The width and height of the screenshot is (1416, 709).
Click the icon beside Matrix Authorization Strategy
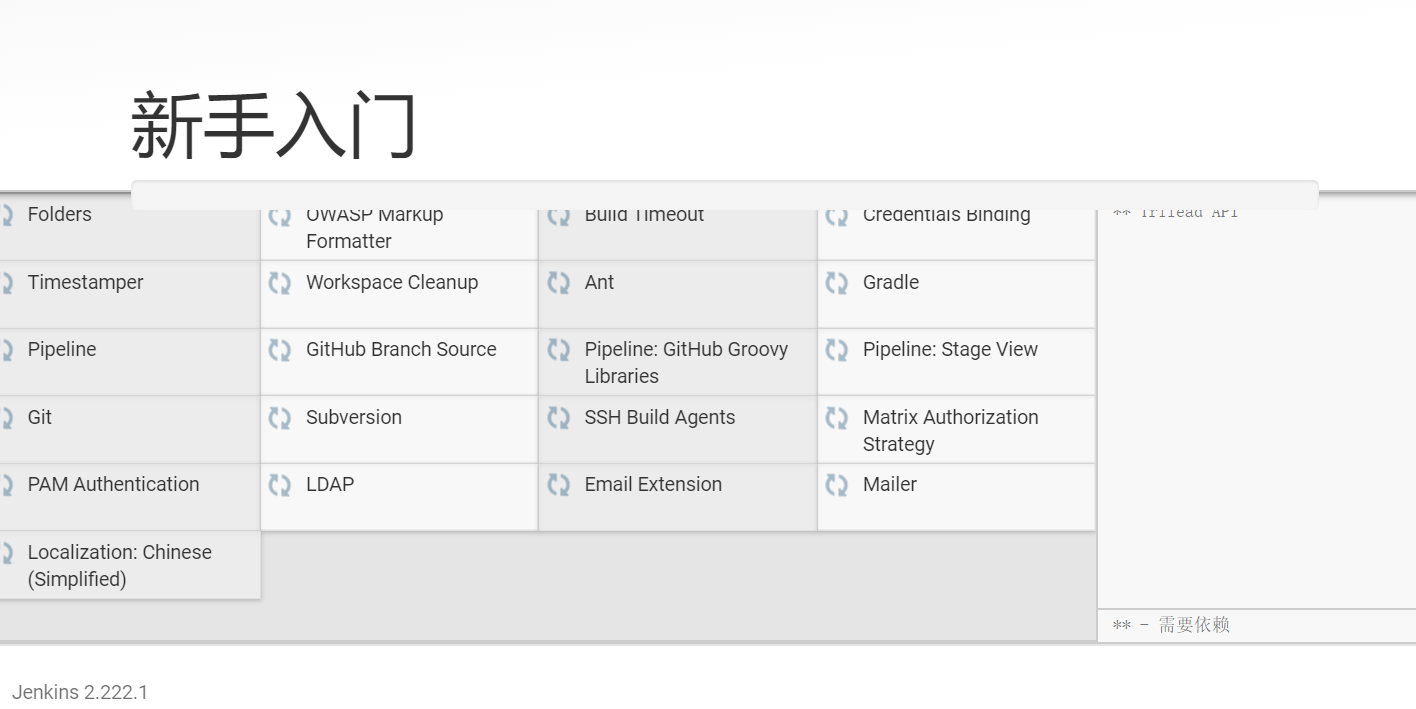click(x=836, y=418)
